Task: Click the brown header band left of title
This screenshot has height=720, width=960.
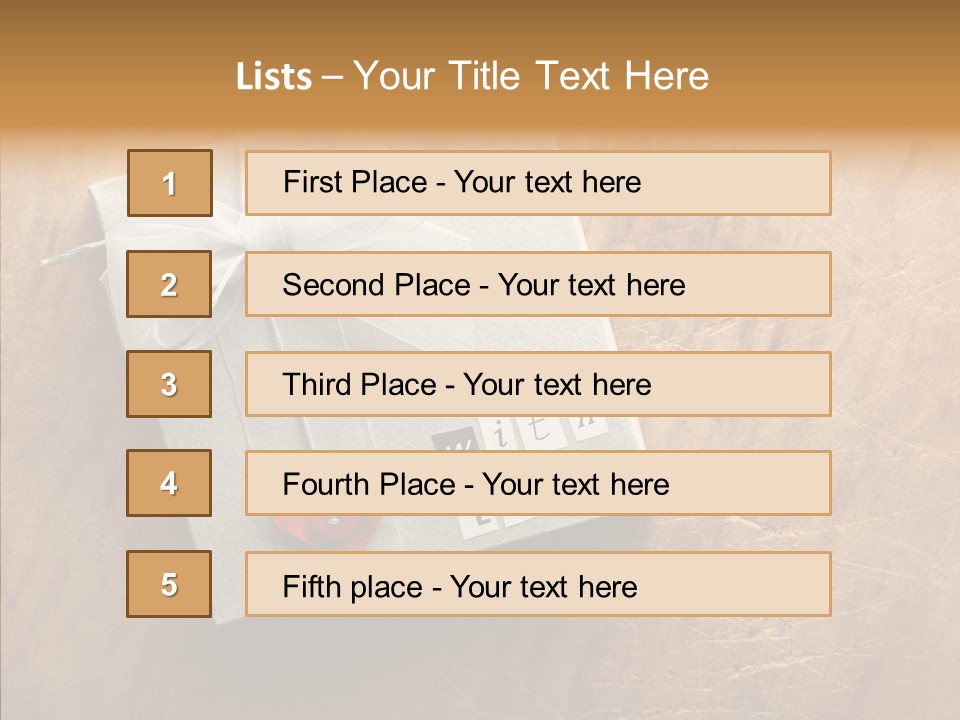Action: 110,70
